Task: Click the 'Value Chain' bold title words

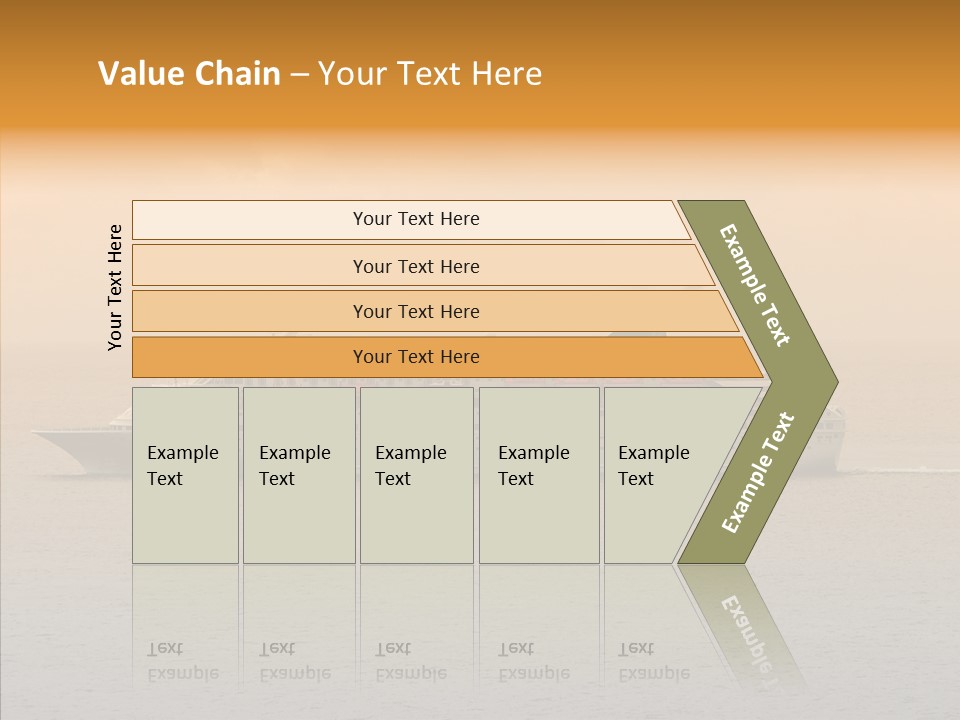Action: 189,73
